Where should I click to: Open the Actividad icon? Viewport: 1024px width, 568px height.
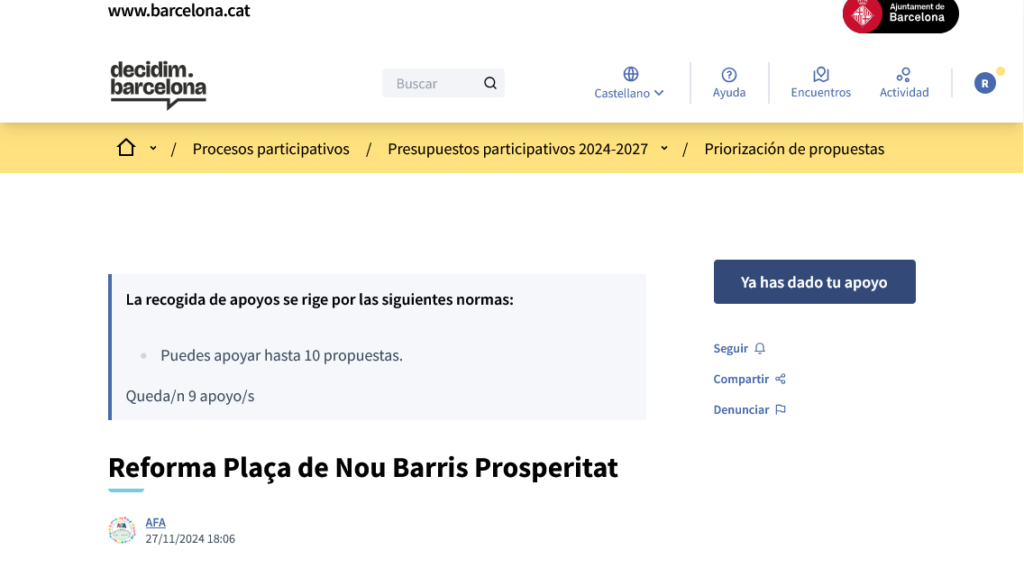pos(904,75)
